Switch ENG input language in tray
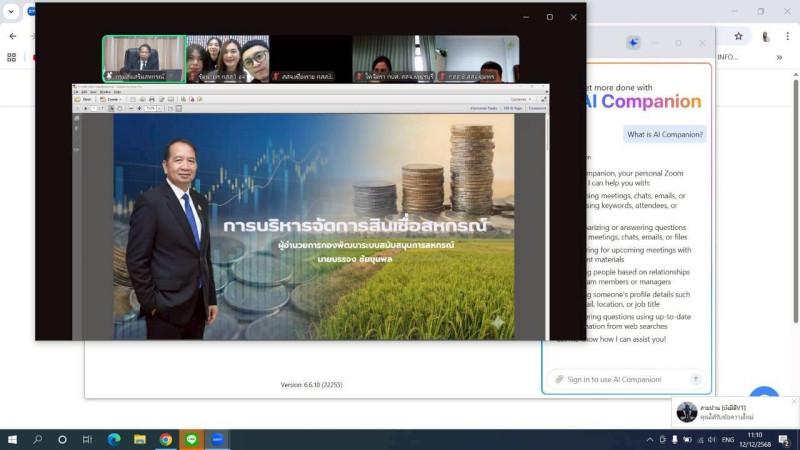800x450 pixels. [x=727, y=439]
